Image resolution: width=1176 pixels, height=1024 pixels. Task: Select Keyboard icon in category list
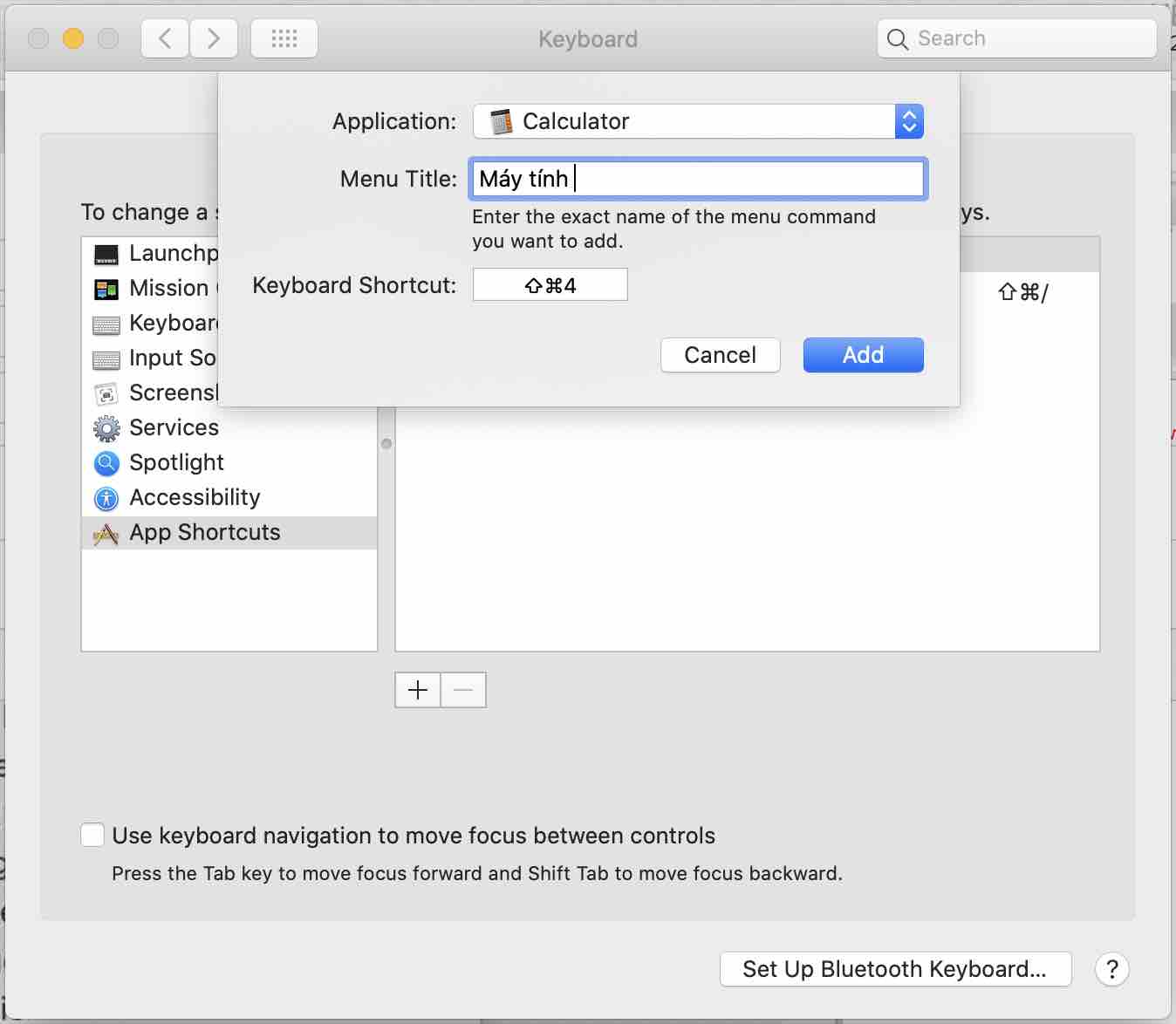[x=106, y=324]
